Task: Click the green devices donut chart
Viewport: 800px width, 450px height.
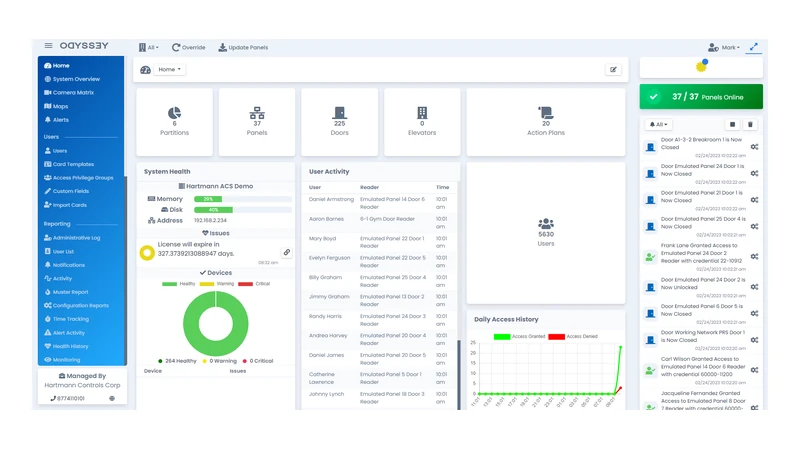Action: 216,324
